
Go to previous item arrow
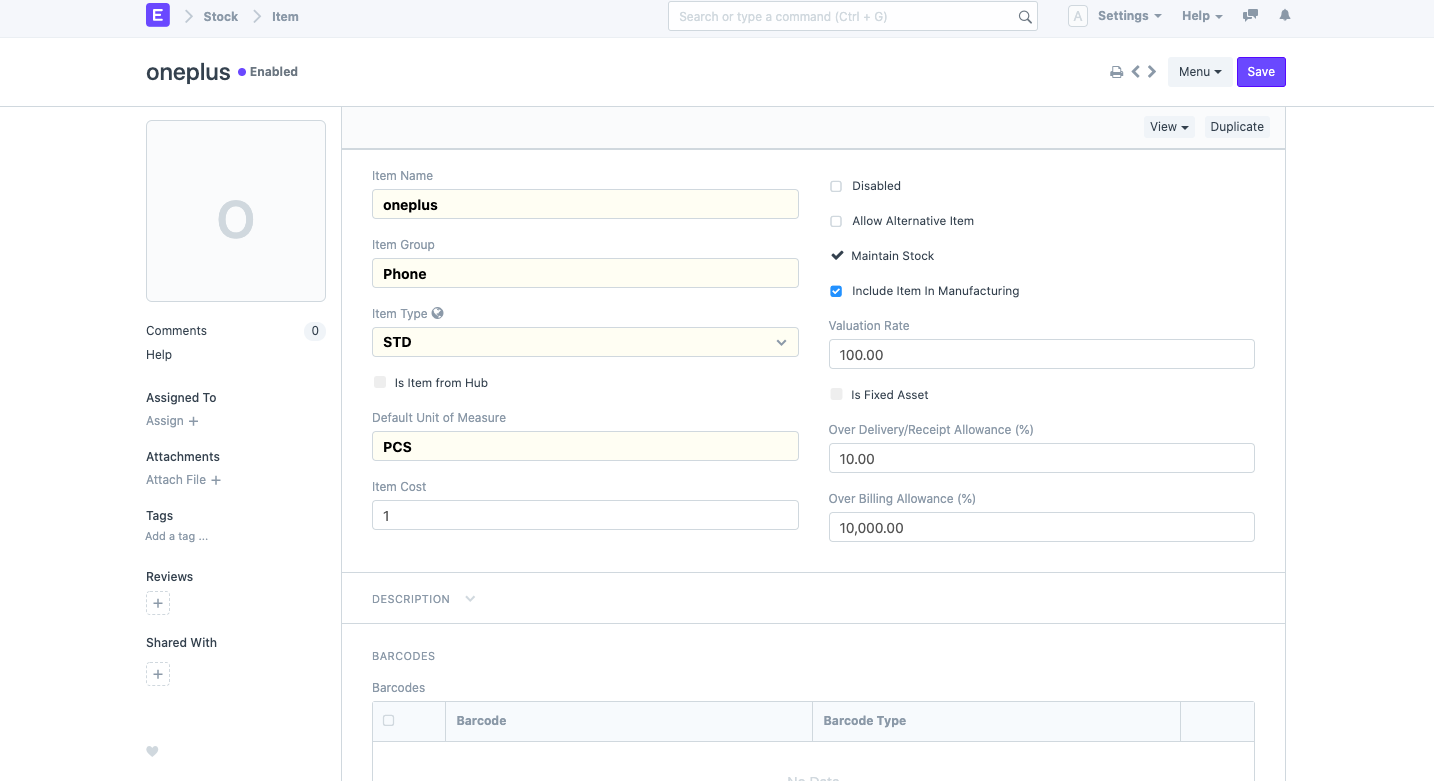pos(1136,72)
